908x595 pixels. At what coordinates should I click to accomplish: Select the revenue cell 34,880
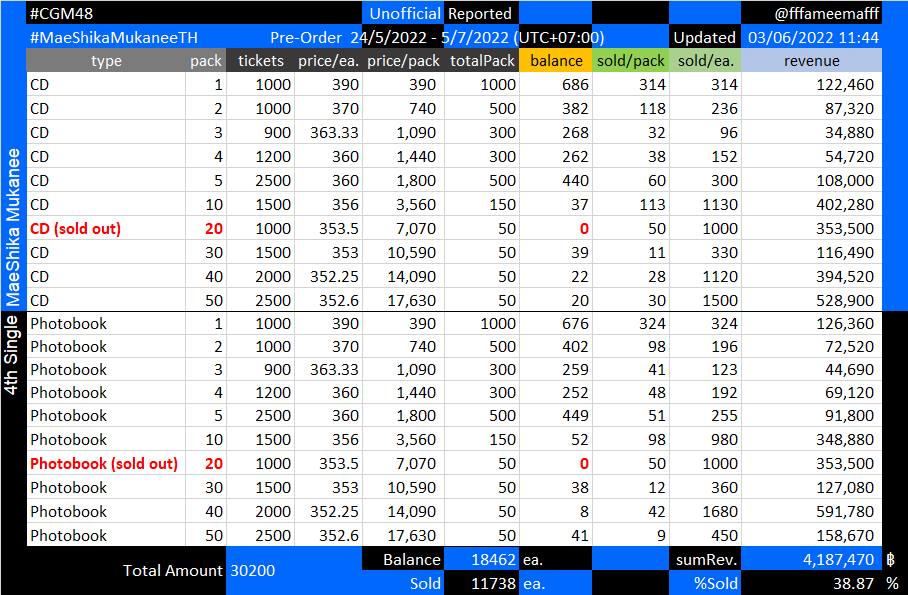point(811,133)
